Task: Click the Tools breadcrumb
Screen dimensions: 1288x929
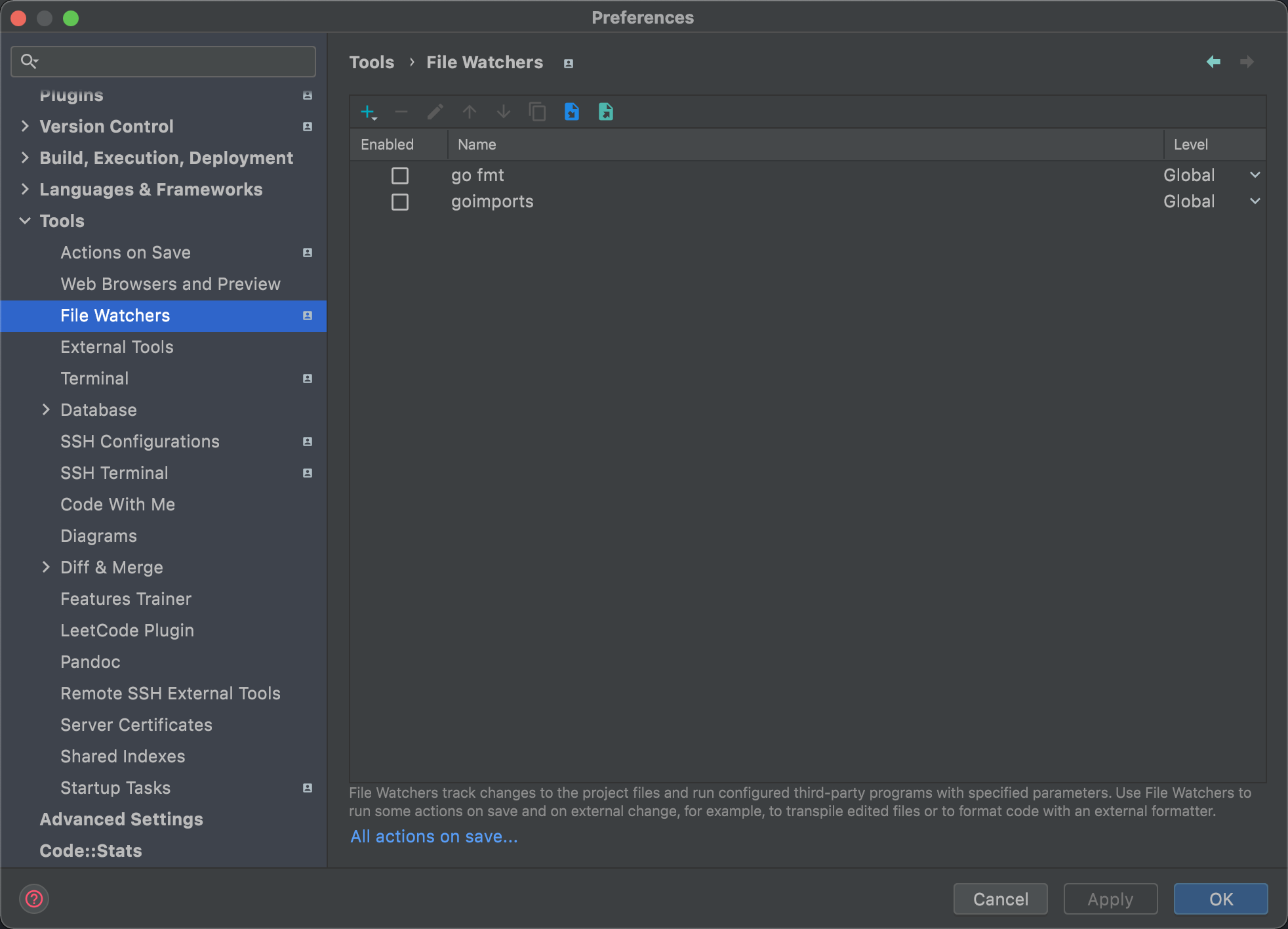Action: (x=372, y=62)
